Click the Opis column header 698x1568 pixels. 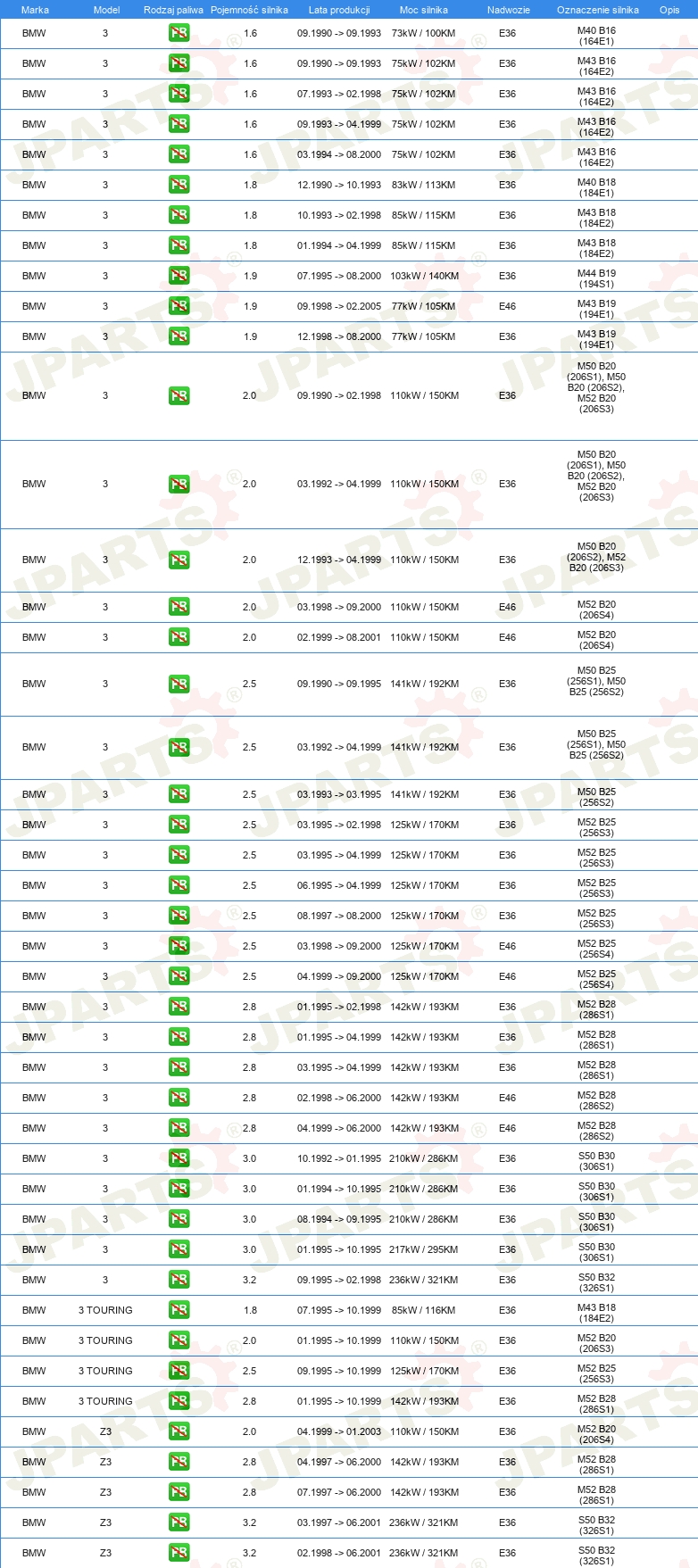[x=669, y=10]
